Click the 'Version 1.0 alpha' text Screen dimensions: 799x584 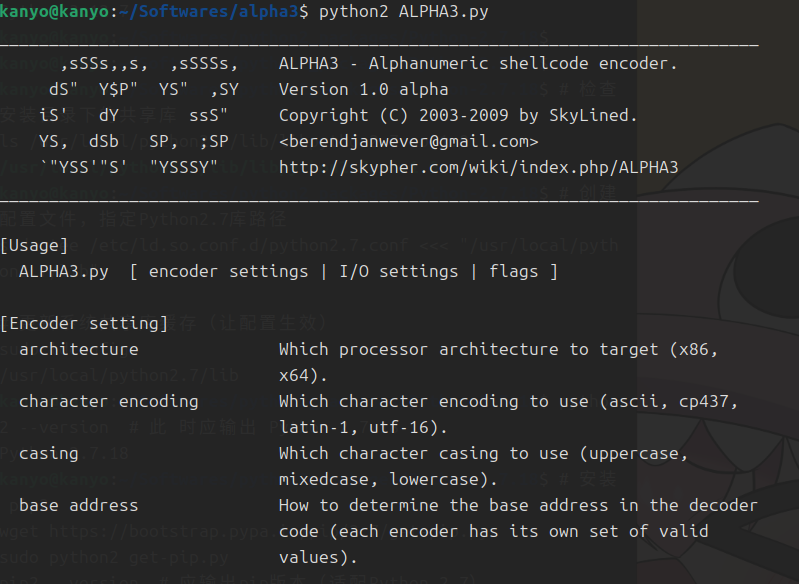[x=363, y=89]
